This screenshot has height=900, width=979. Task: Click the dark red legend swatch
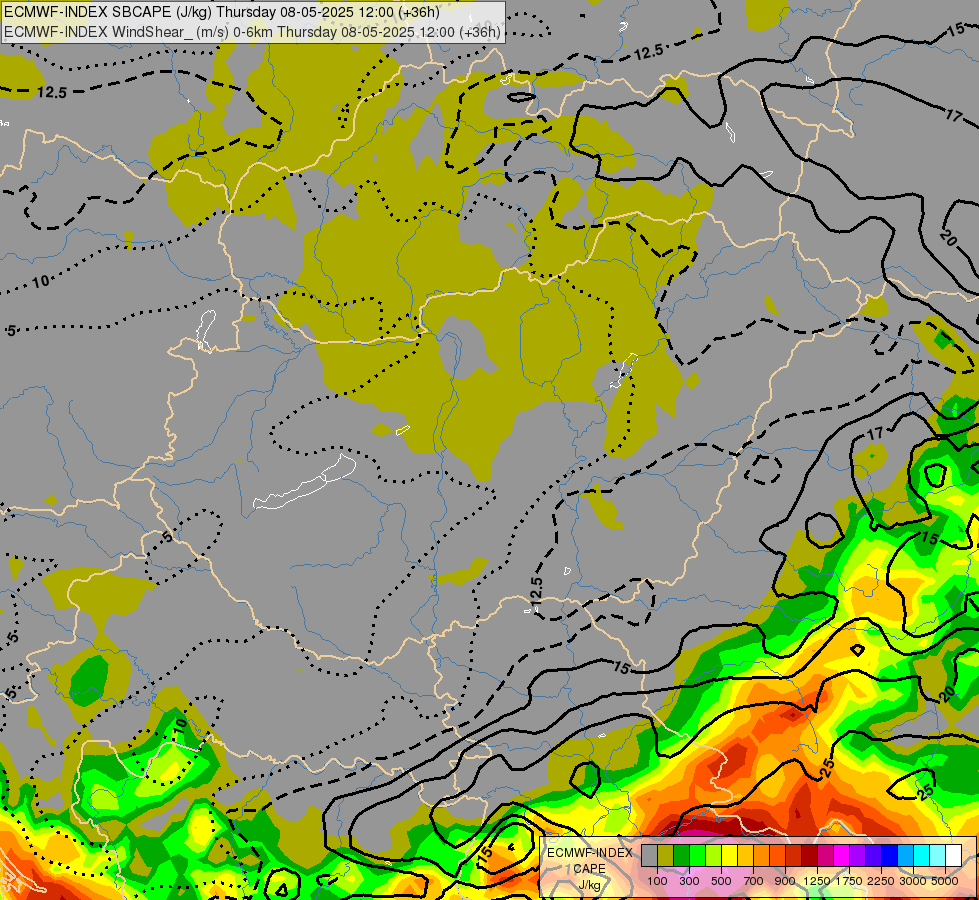[809, 856]
